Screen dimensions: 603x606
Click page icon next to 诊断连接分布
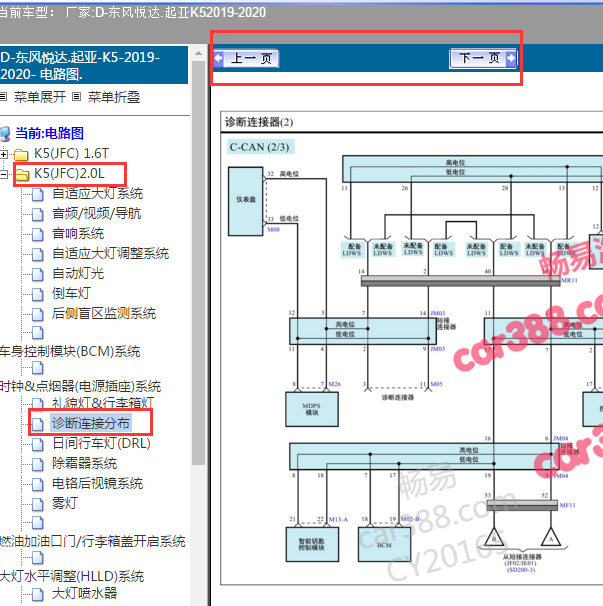[x=37, y=424]
